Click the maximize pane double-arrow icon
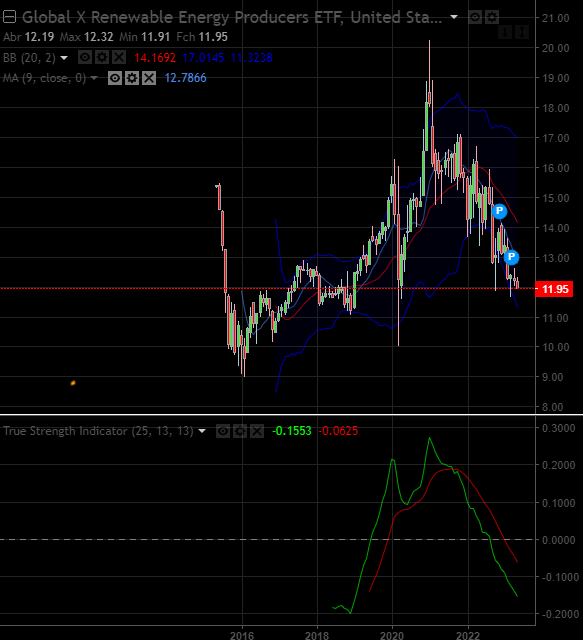This screenshot has height=640, width=583. tap(522, 32)
